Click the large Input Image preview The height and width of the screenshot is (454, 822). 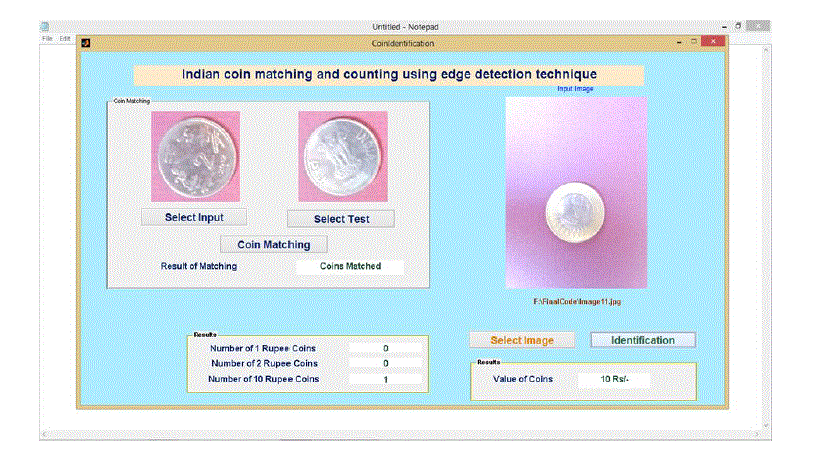click(576, 192)
